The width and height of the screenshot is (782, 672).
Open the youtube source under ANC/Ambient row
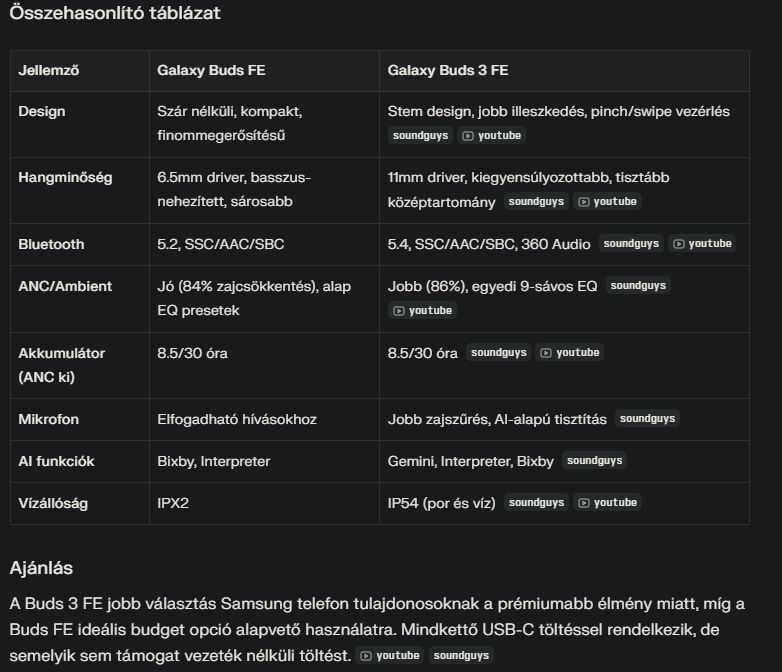click(423, 310)
